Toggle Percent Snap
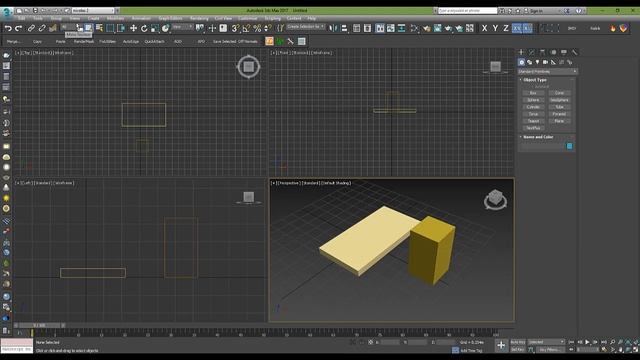 [257, 28]
